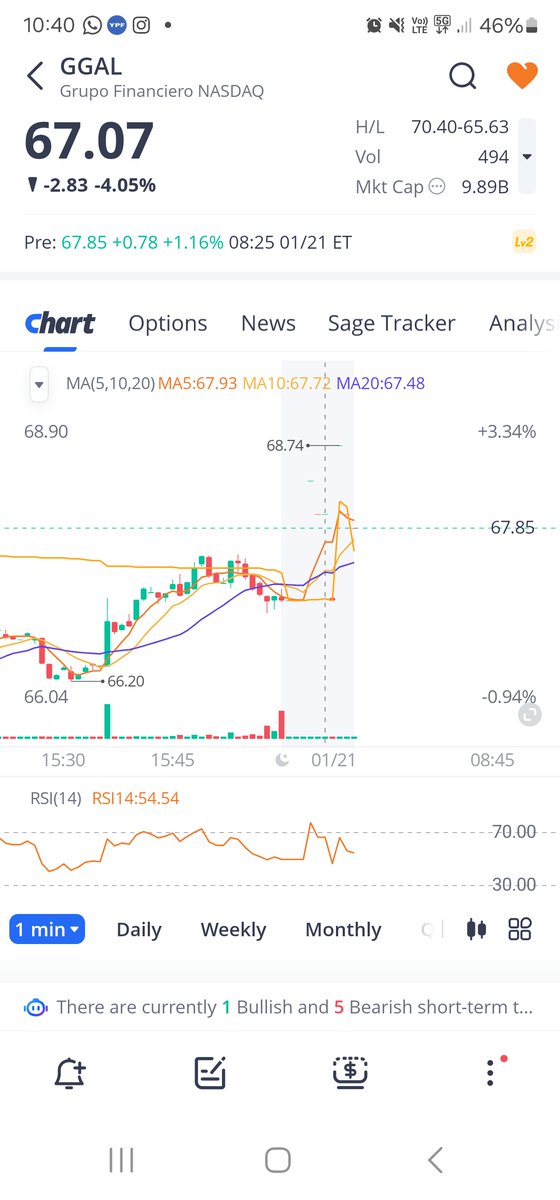The height and width of the screenshot is (1200, 560).
Task: Tap the MA20:67.48 value label
Action: coord(381,383)
